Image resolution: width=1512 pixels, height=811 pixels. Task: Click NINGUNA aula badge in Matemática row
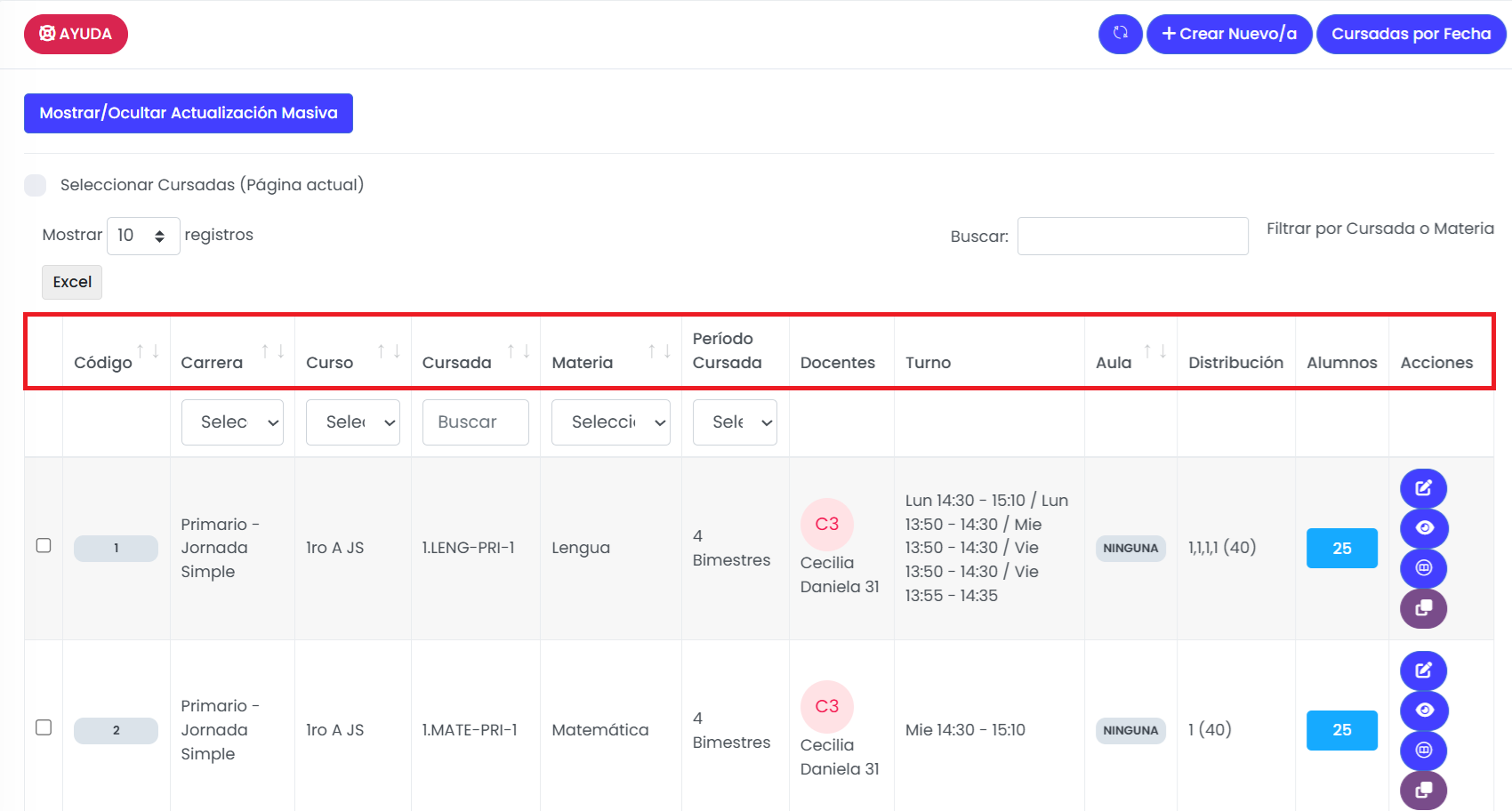1130,731
